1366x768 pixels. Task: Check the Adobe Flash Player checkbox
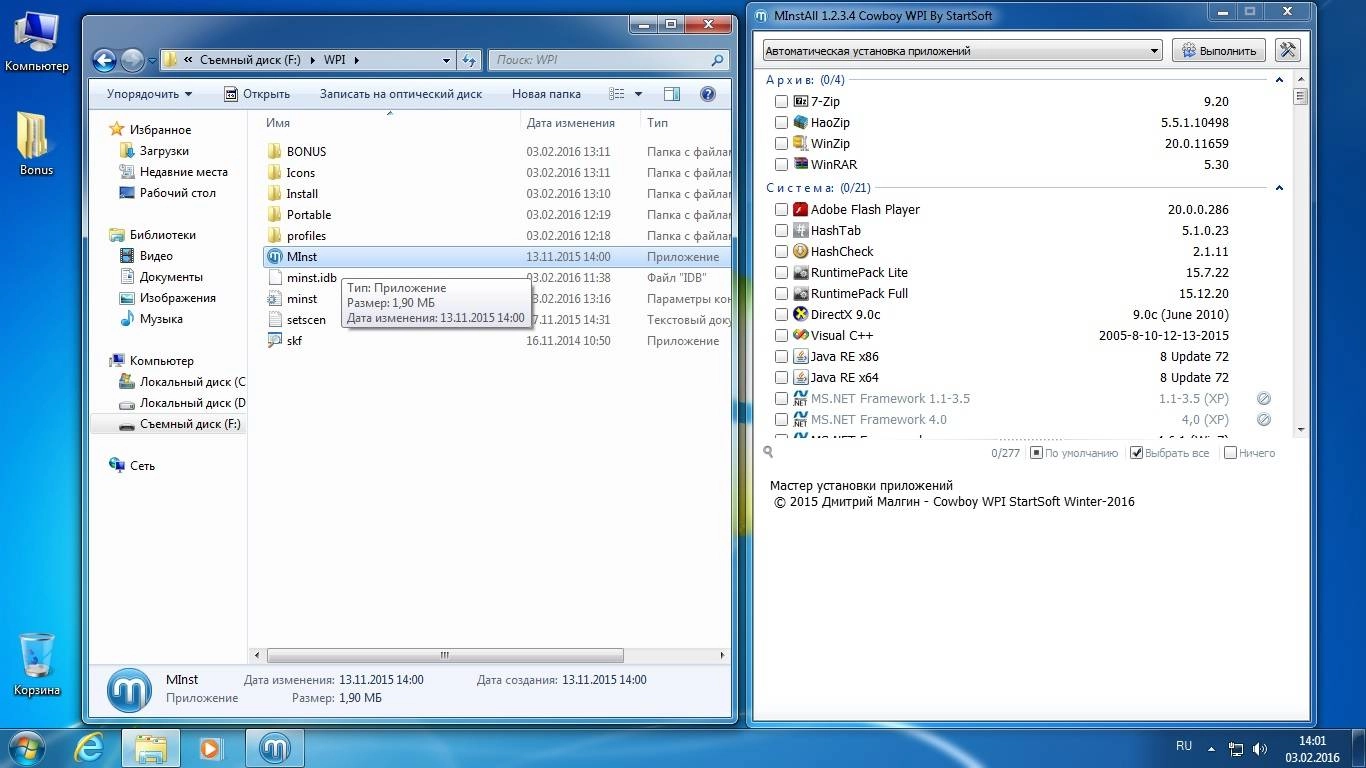(x=781, y=209)
